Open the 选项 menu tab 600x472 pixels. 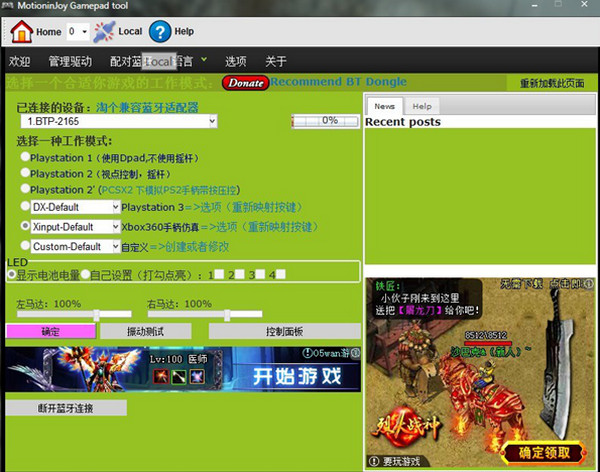pyautogui.click(x=236, y=61)
